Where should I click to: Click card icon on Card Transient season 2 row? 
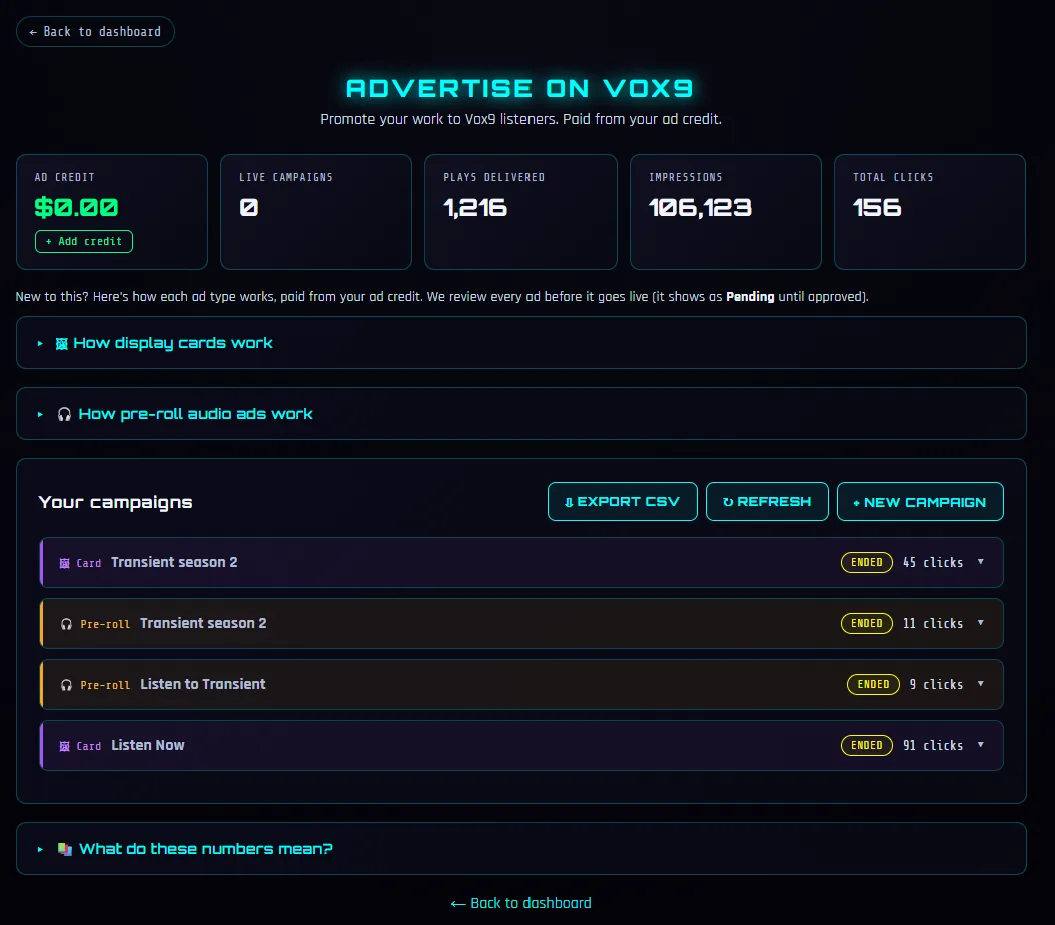coord(65,563)
